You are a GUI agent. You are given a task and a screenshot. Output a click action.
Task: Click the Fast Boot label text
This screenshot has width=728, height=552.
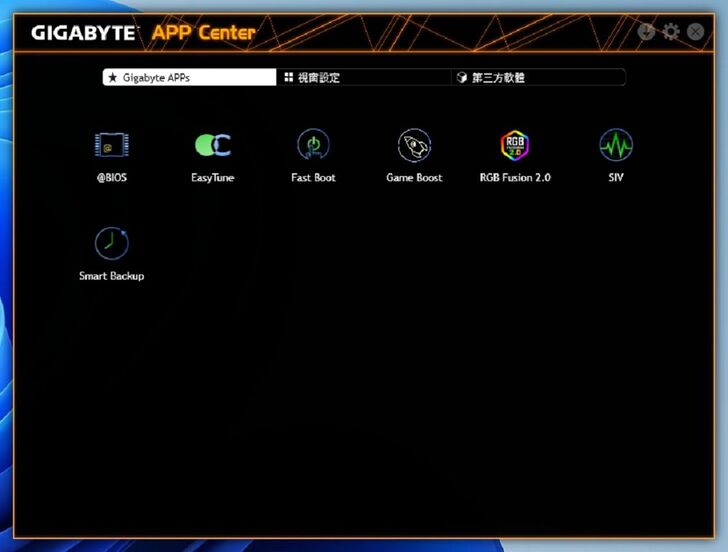click(313, 177)
